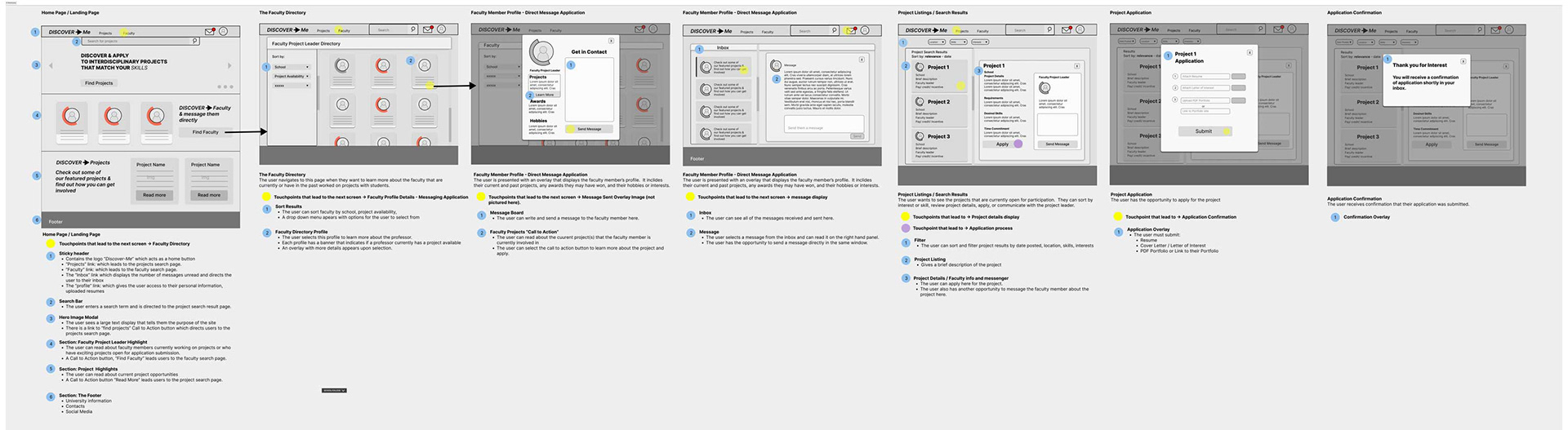
Task: Open the envelope icon in Project Listings header
Action: [1066, 30]
